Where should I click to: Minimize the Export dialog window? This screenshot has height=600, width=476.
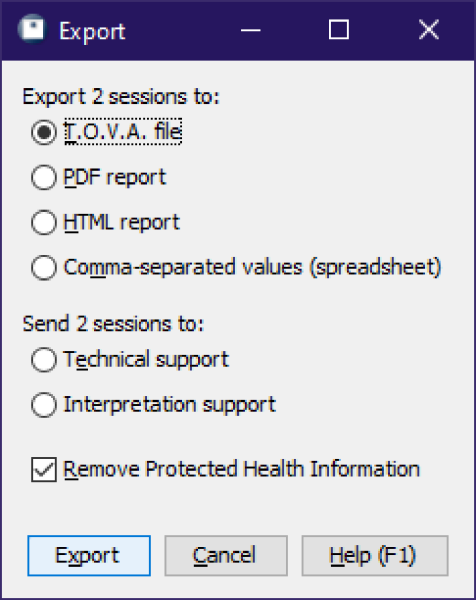[x=251, y=30]
